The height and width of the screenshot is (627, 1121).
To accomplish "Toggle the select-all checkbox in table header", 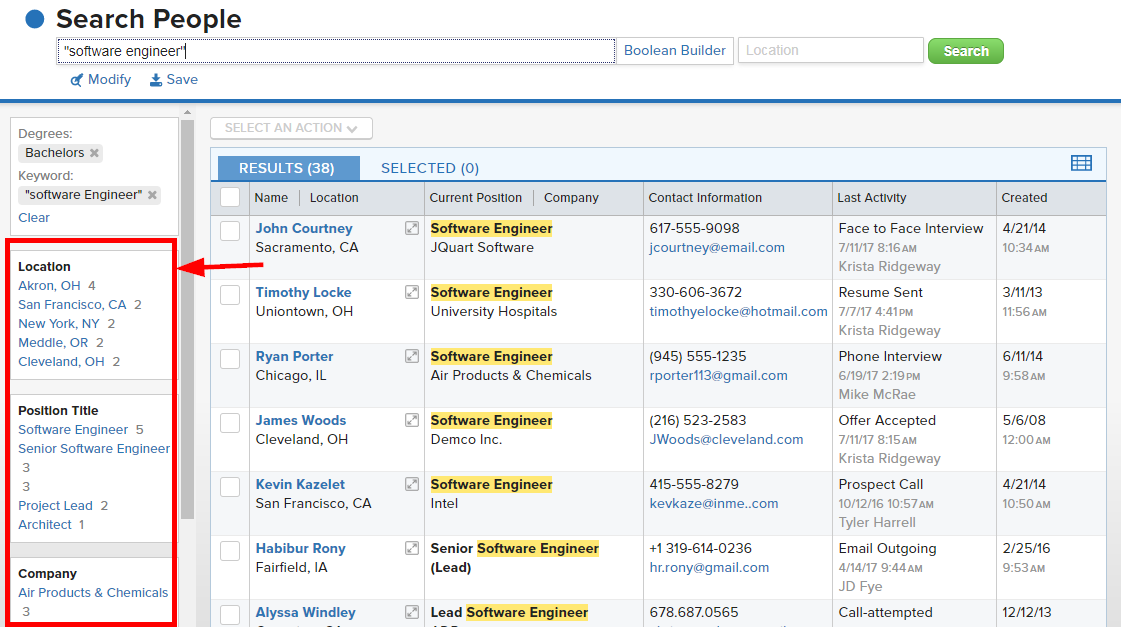I will tap(230, 198).
